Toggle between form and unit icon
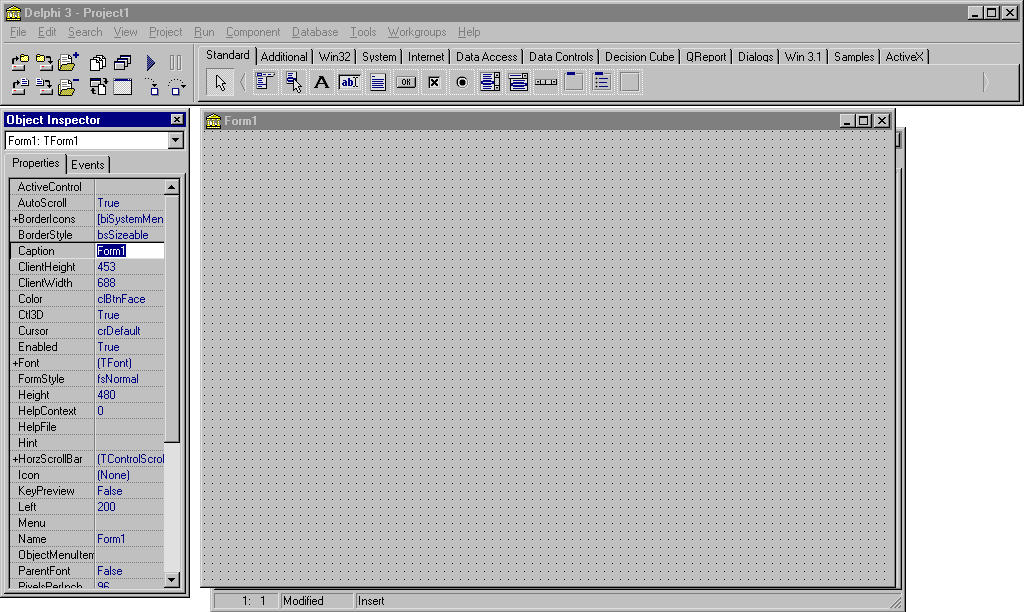Screen dimensions: 1024x612 click(x=98, y=87)
